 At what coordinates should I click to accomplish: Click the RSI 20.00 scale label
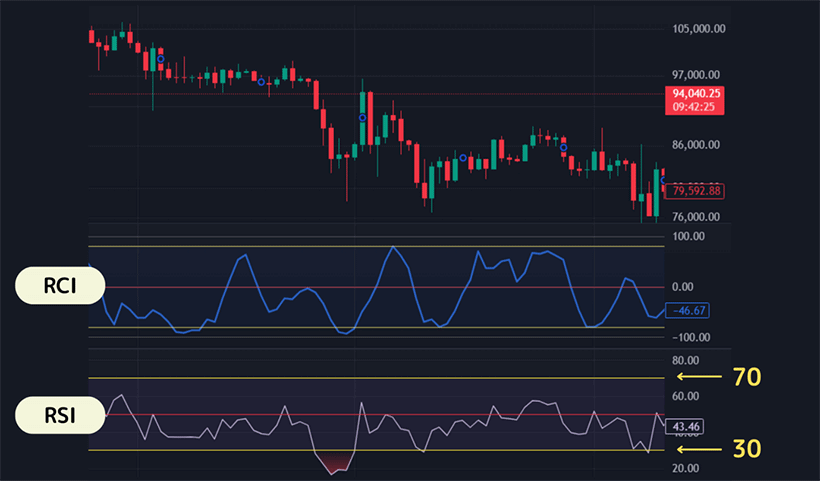click(688, 468)
